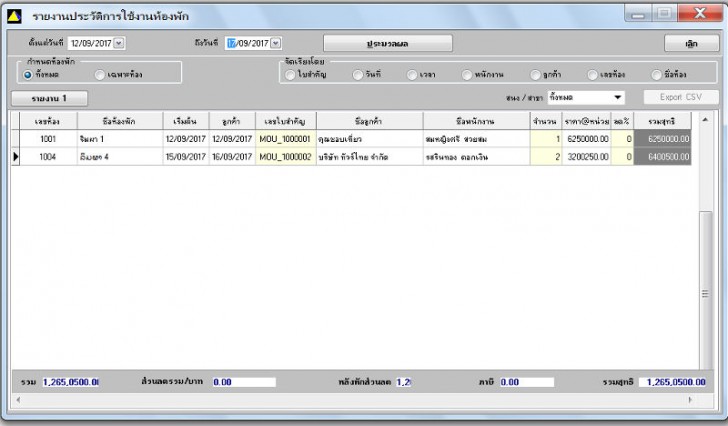The height and width of the screenshot is (426, 728).
Task: Click net total cell 6400500.00
Action: pyautogui.click(x=662, y=157)
